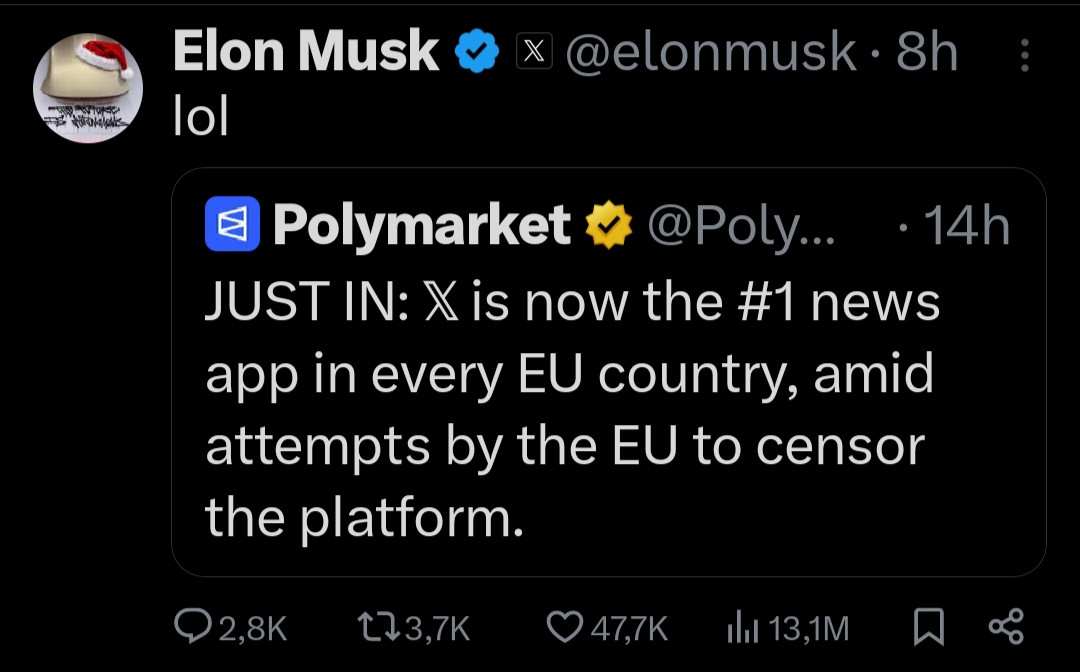Open the Polymarket account name
Image resolution: width=1080 pixels, height=672 pixels.
(x=421, y=226)
